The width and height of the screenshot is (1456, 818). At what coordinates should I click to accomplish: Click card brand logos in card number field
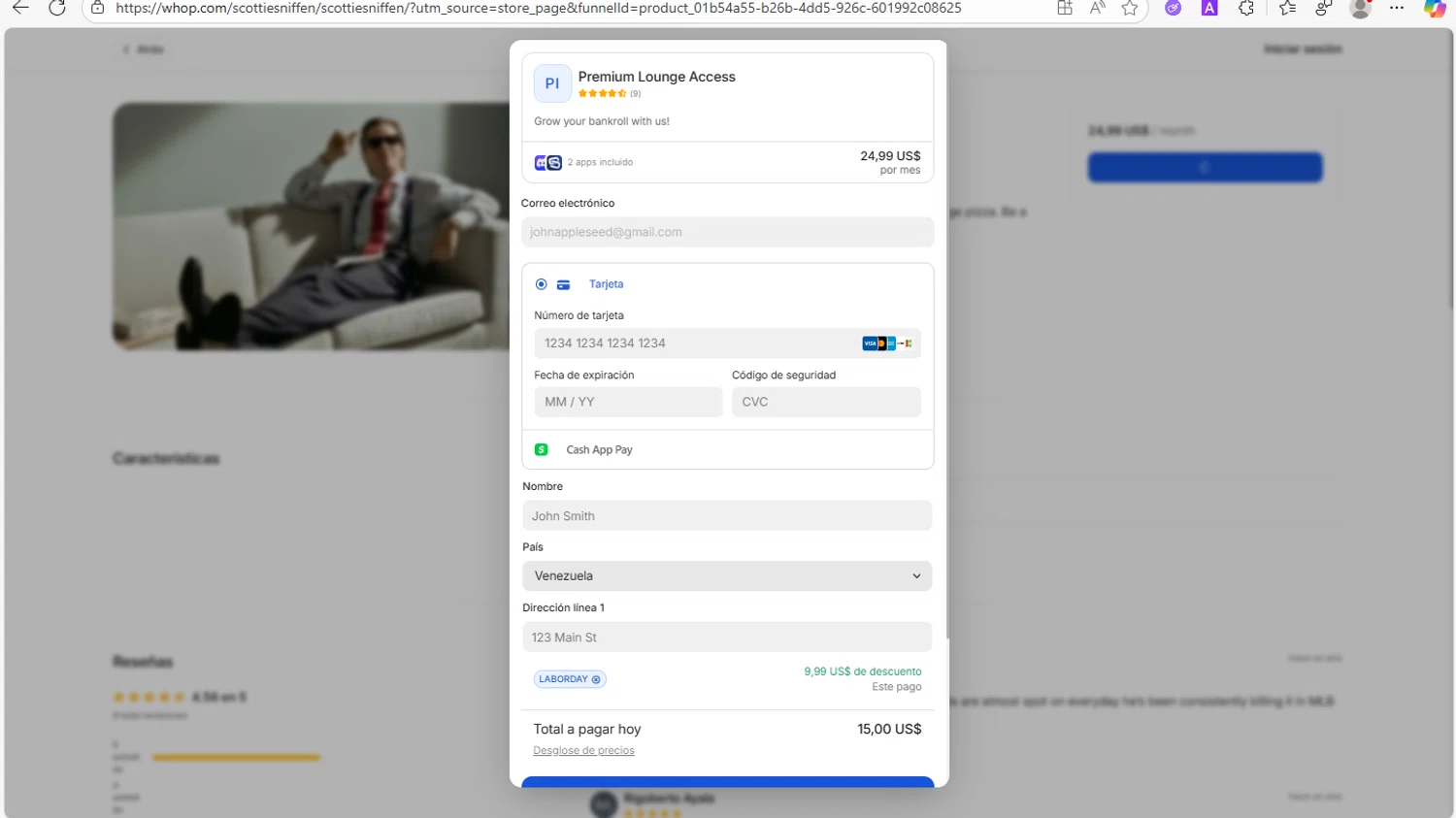pos(887,344)
